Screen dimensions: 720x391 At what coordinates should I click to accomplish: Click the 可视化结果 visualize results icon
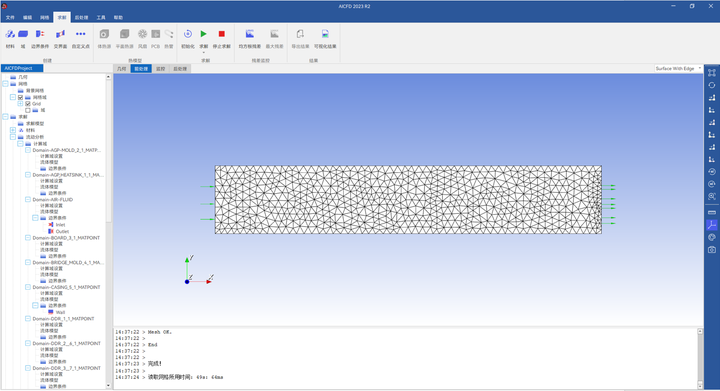(x=325, y=34)
